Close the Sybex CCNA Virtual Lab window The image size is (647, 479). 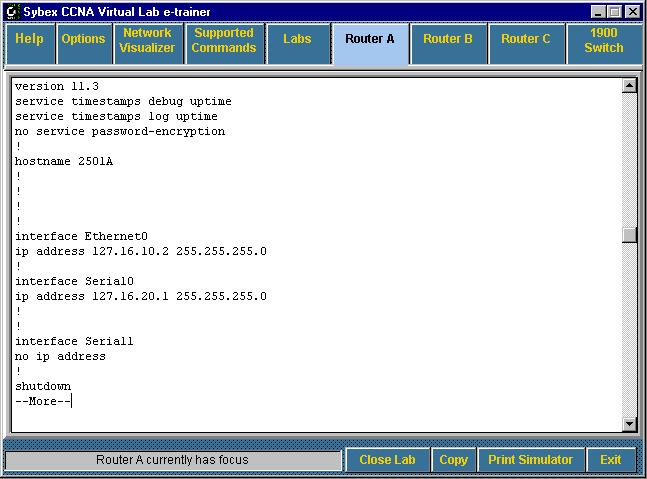click(633, 12)
